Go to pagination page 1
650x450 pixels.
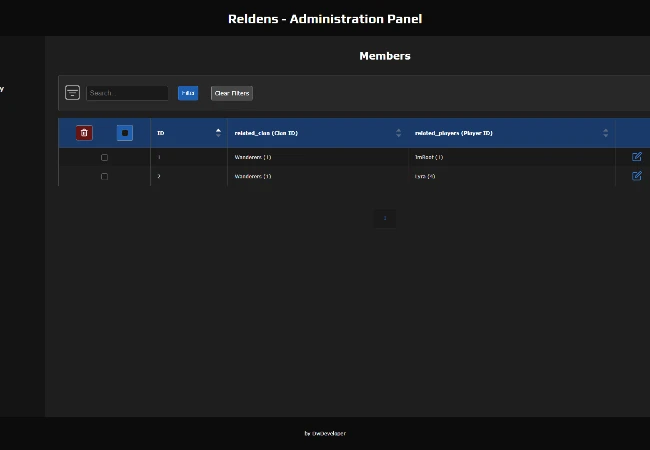[385, 218]
